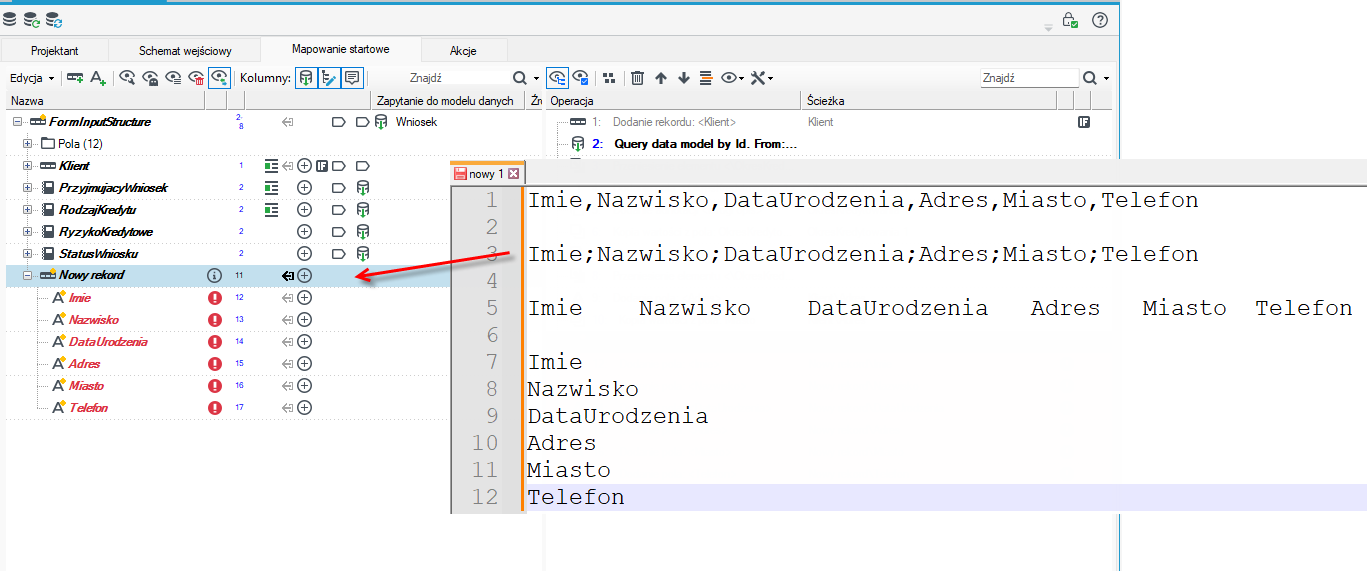Toggle the eye-tree view button in operations toolbar
The image size is (1367, 571).
(558, 77)
